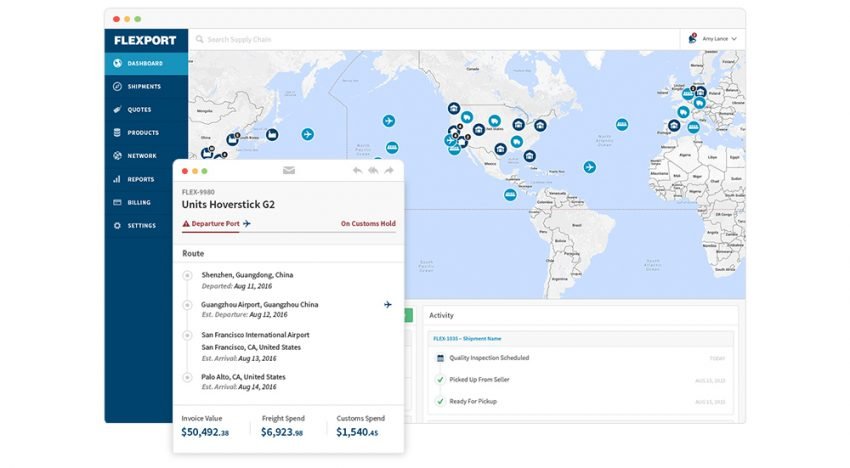Click the airplane marker south of Alaska
This screenshot has height=468, width=850.
[x=389, y=120]
